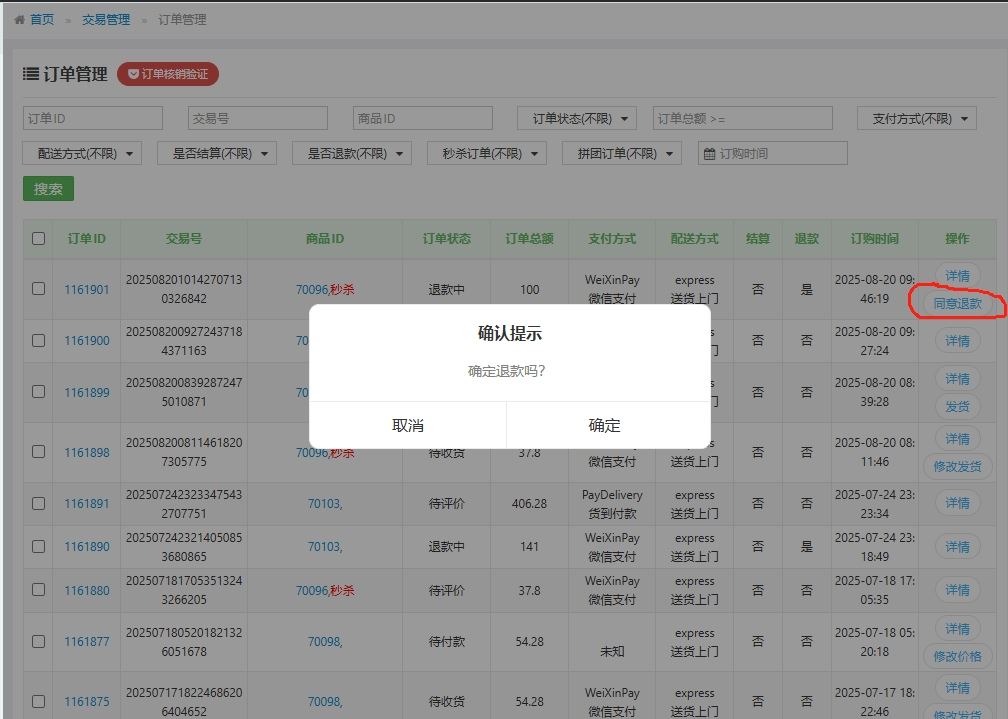The width and height of the screenshot is (1008, 719).
Task: Open the 订单状态(不限) dropdown
Action: tap(577, 118)
